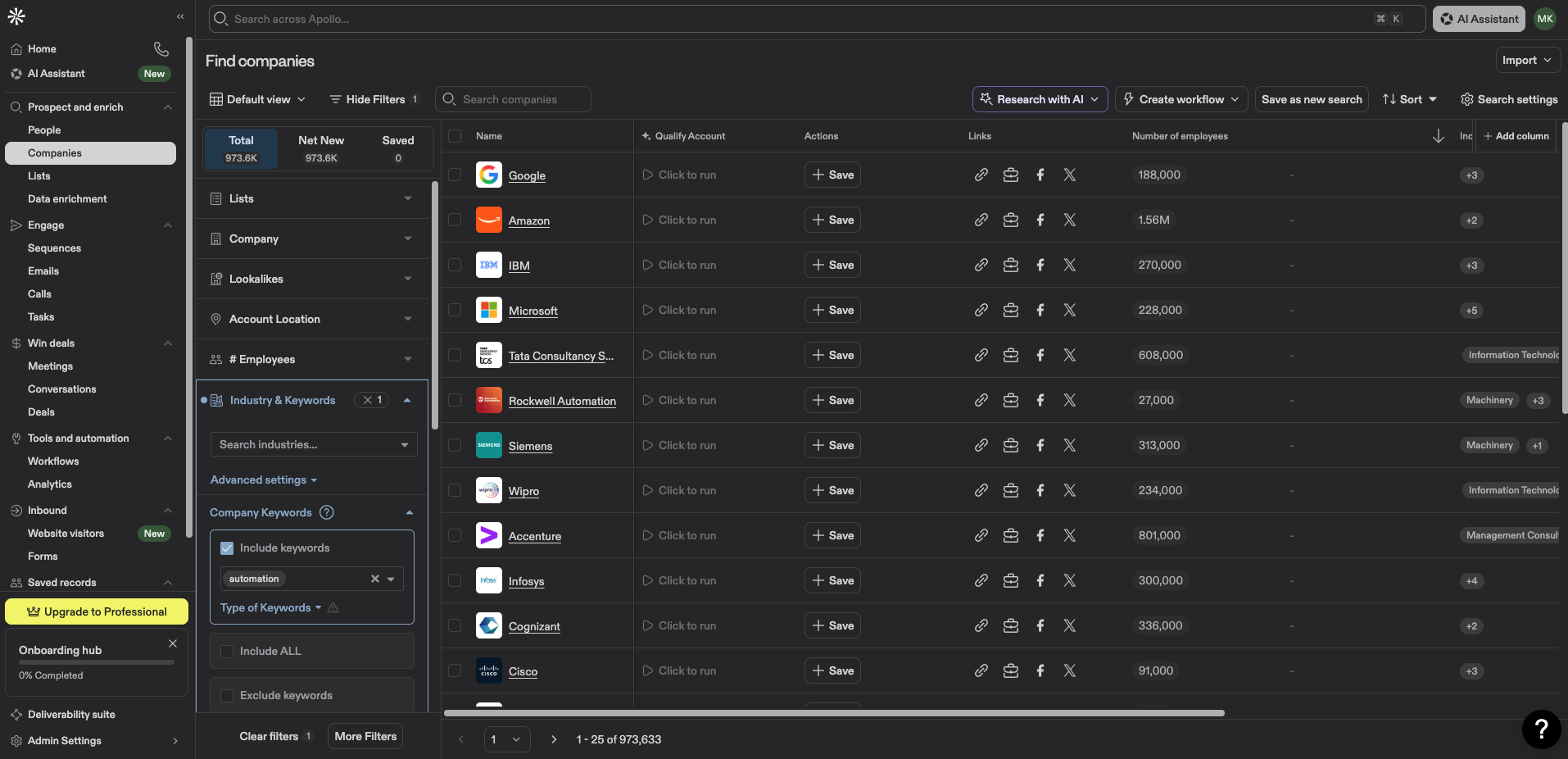The width and height of the screenshot is (1568, 759).
Task: Open the Default view dropdown
Action: pyautogui.click(x=258, y=99)
